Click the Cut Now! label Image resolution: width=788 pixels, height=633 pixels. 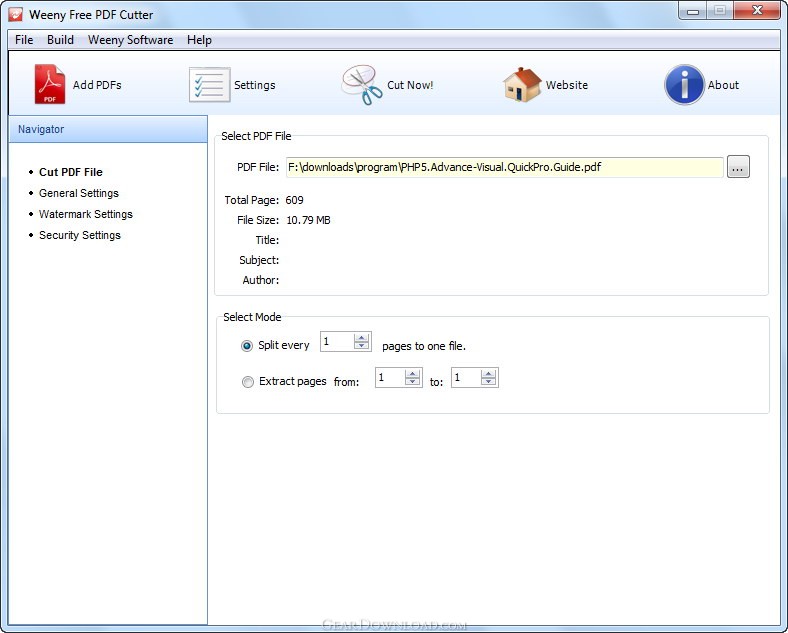coord(410,85)
